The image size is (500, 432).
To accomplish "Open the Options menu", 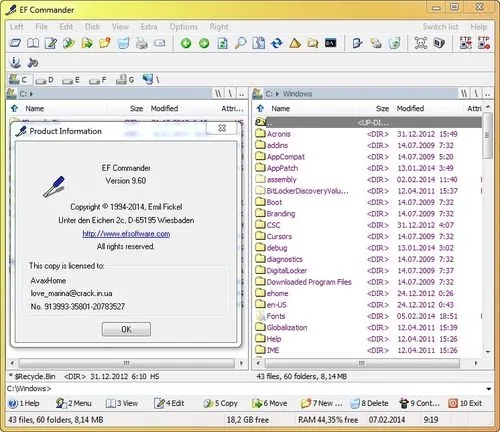I will (x=183, y=27).
